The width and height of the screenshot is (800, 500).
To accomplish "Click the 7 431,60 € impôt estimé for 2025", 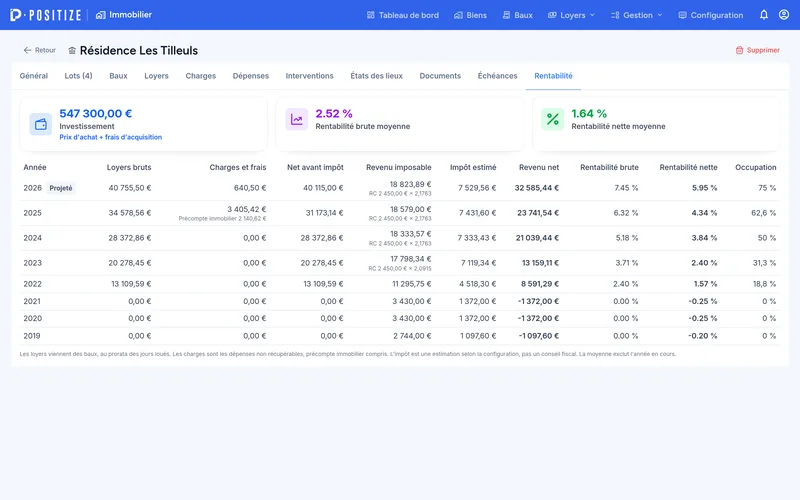I will 478,213.
